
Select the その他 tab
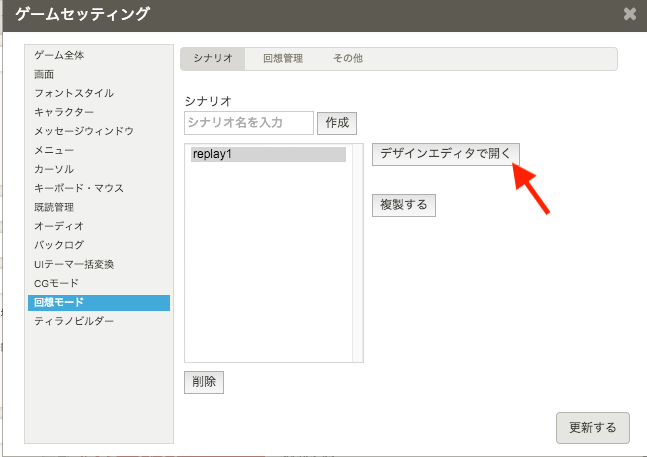(x=347, y=59)
